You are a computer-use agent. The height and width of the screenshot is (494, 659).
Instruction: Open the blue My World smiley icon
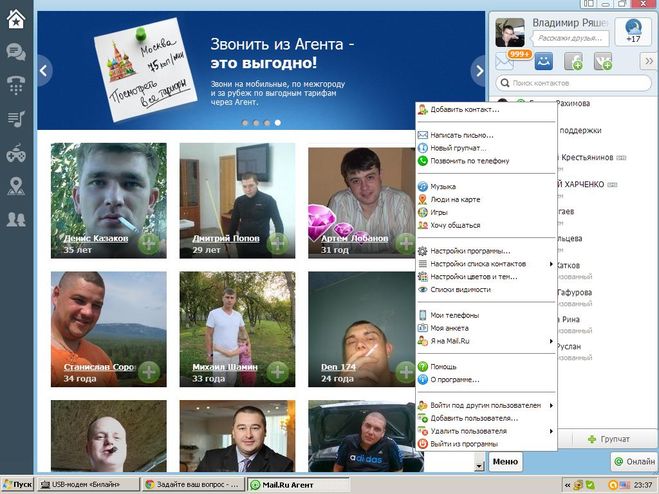pyautogui.click(x=543, y=62)
